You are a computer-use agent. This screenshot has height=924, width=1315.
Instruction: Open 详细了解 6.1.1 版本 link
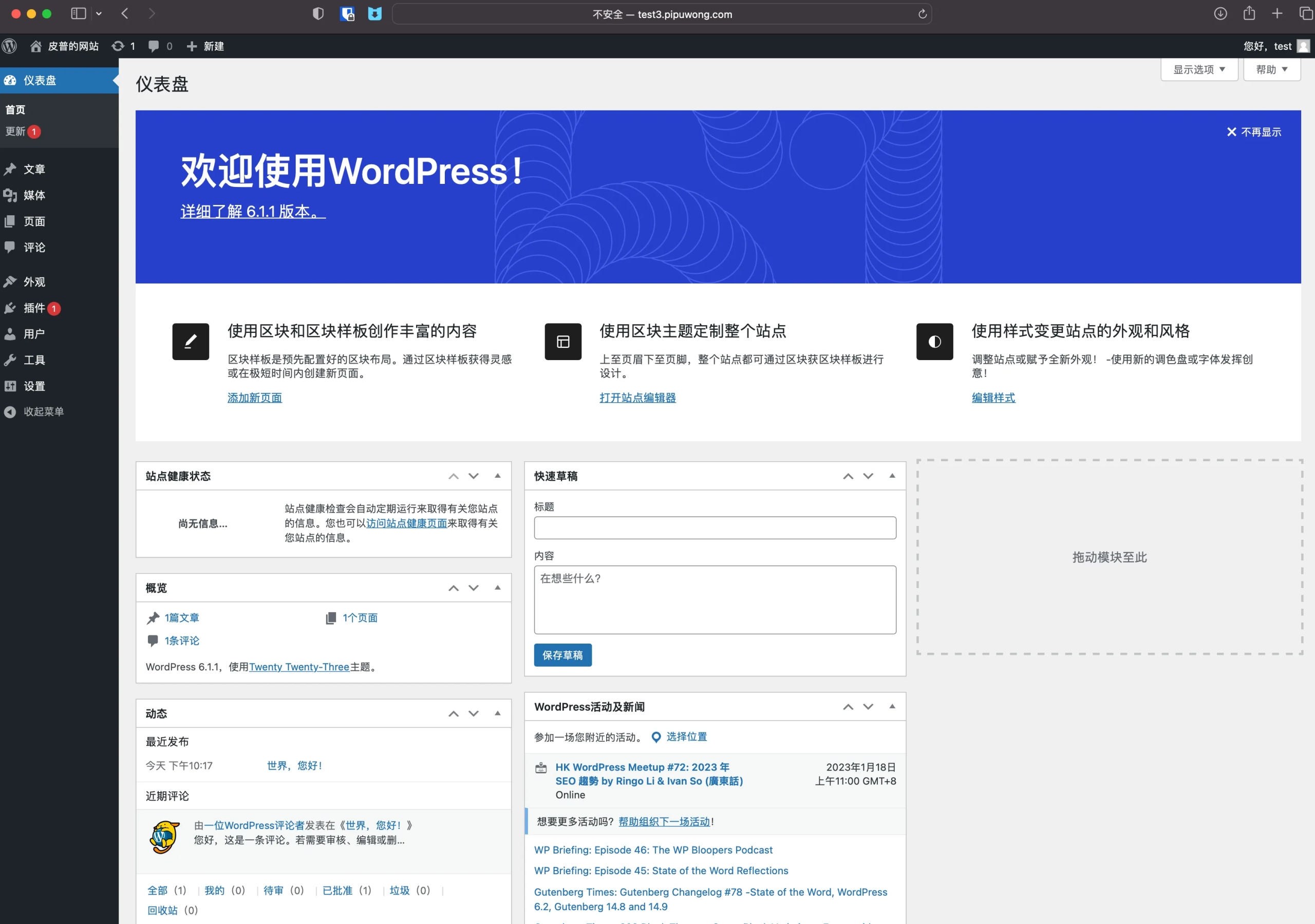point(253,212)
